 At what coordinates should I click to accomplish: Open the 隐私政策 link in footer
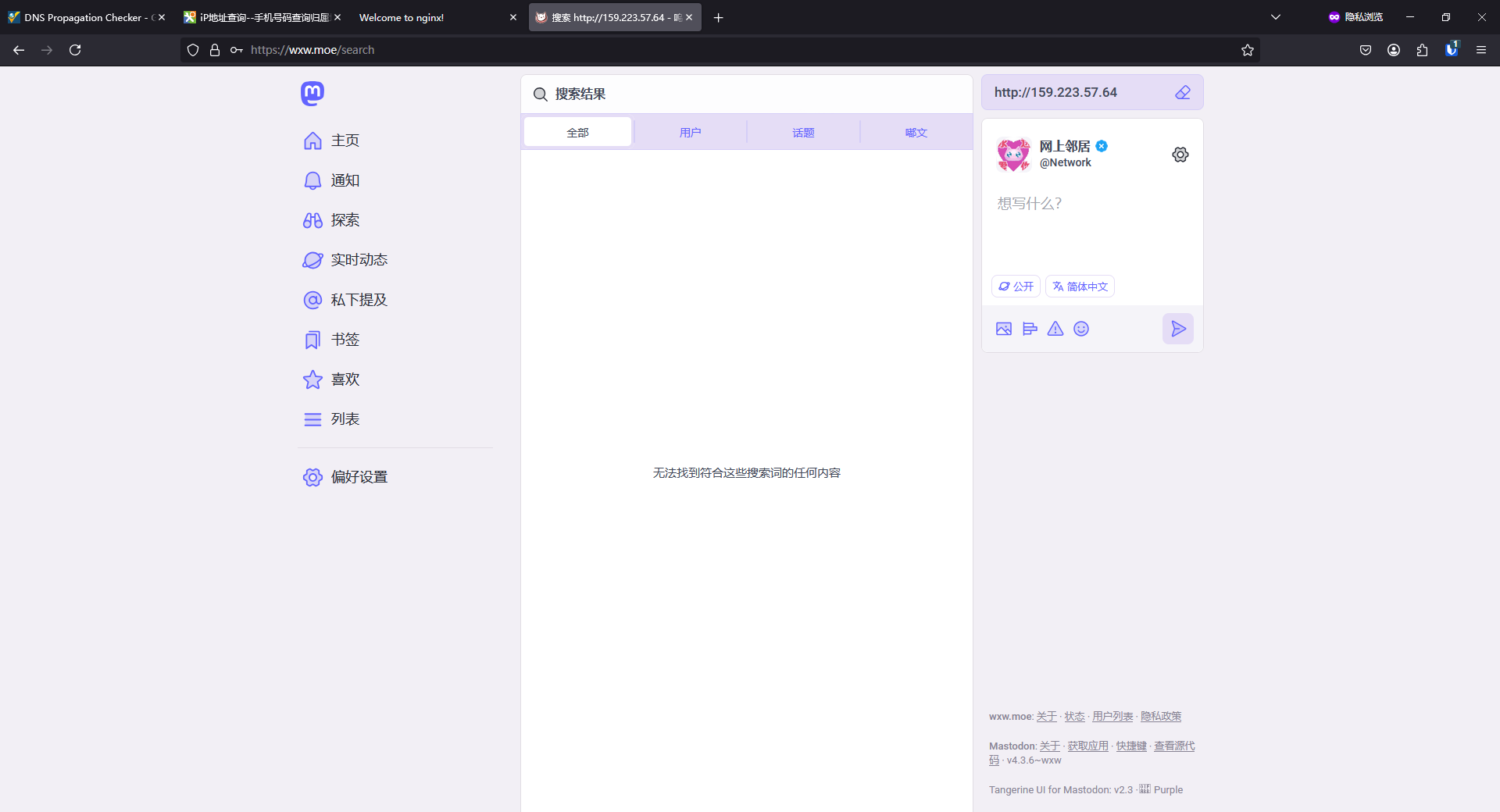(x=1160, y=716)
